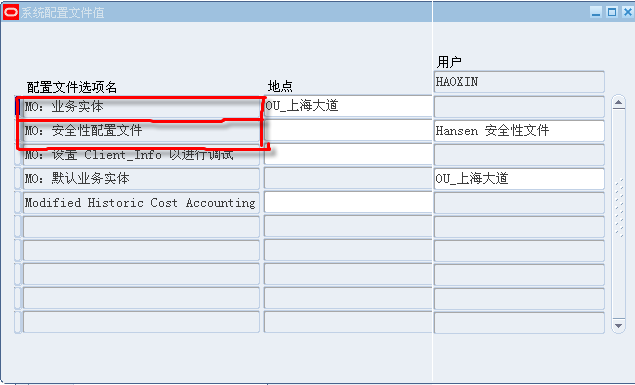This screenshot has width=635, height=385.
Task: Click site field for Client_Info row
Action: pyautogui.click(x=348, y=155)
